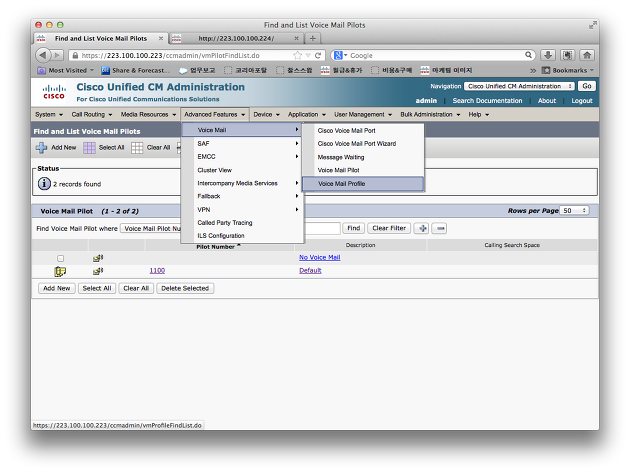Image resolution: width=630 pixels, height=473 pixels.
Task: Click the pilot icon in the 1100 row
Action: (98, 271)
